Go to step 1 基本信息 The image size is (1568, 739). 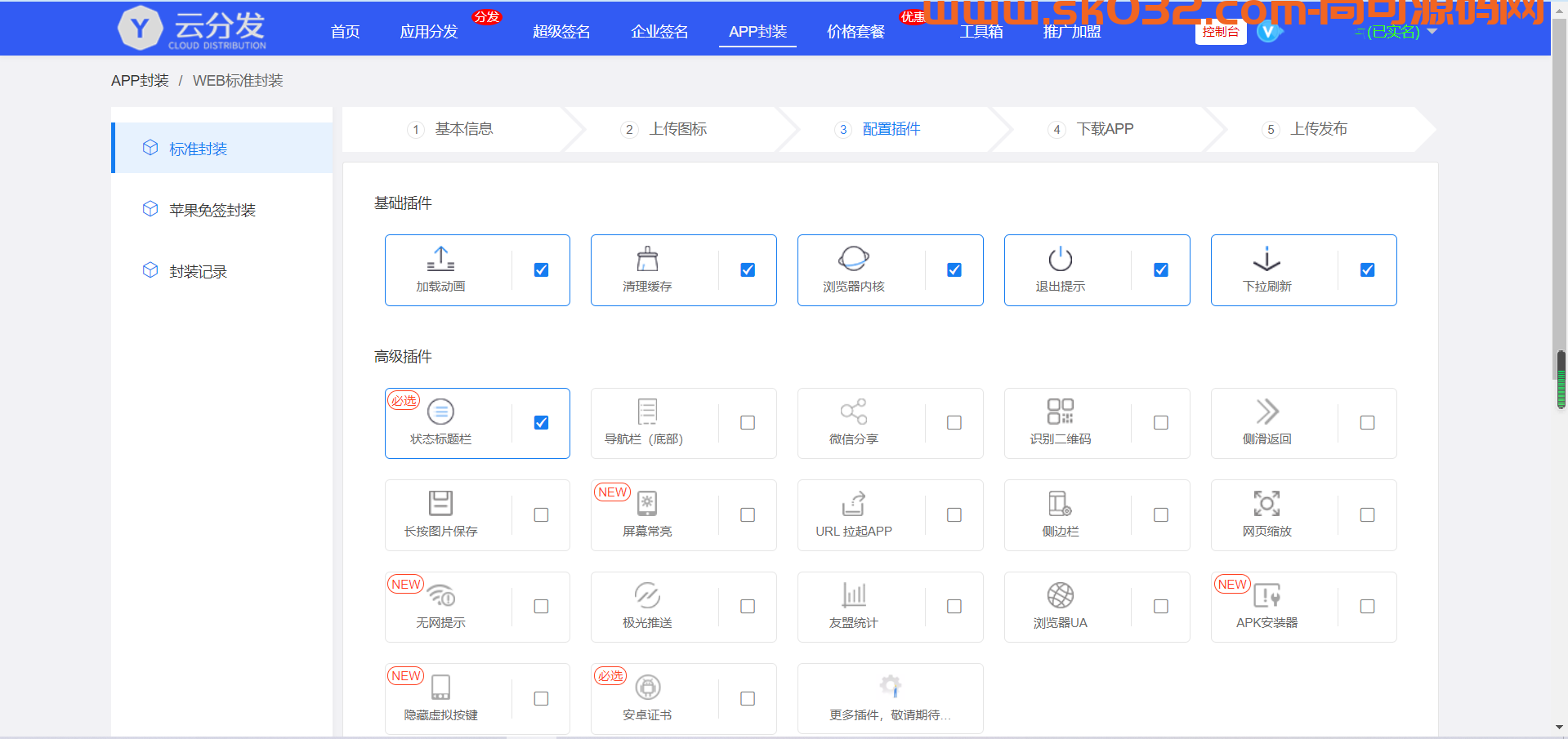click(451, 129)
